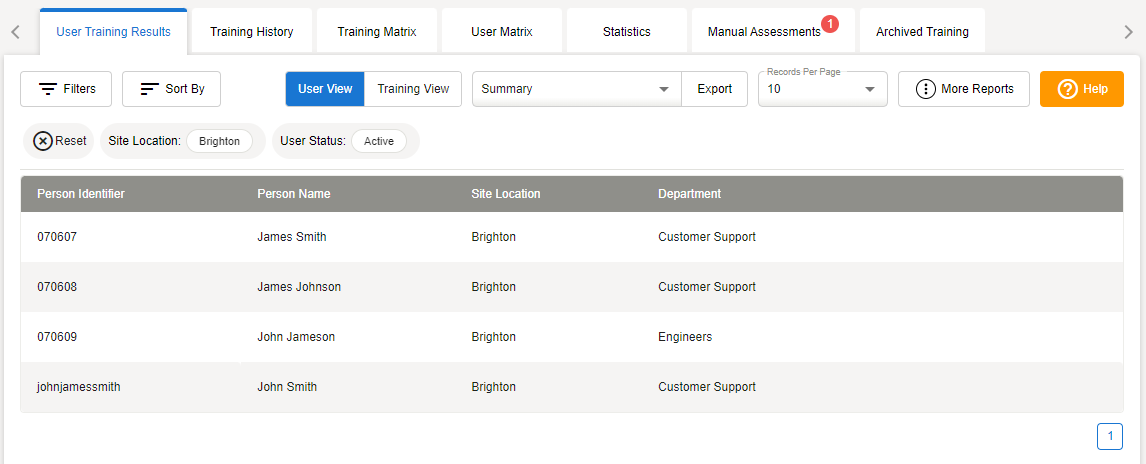Go to page 1
Viewport: 1146px width, 464px height.
(x=1109, y=436)
